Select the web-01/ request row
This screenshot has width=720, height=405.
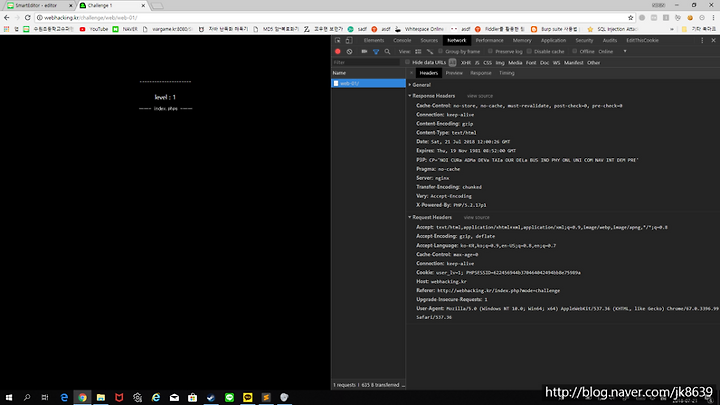(368, 83)
